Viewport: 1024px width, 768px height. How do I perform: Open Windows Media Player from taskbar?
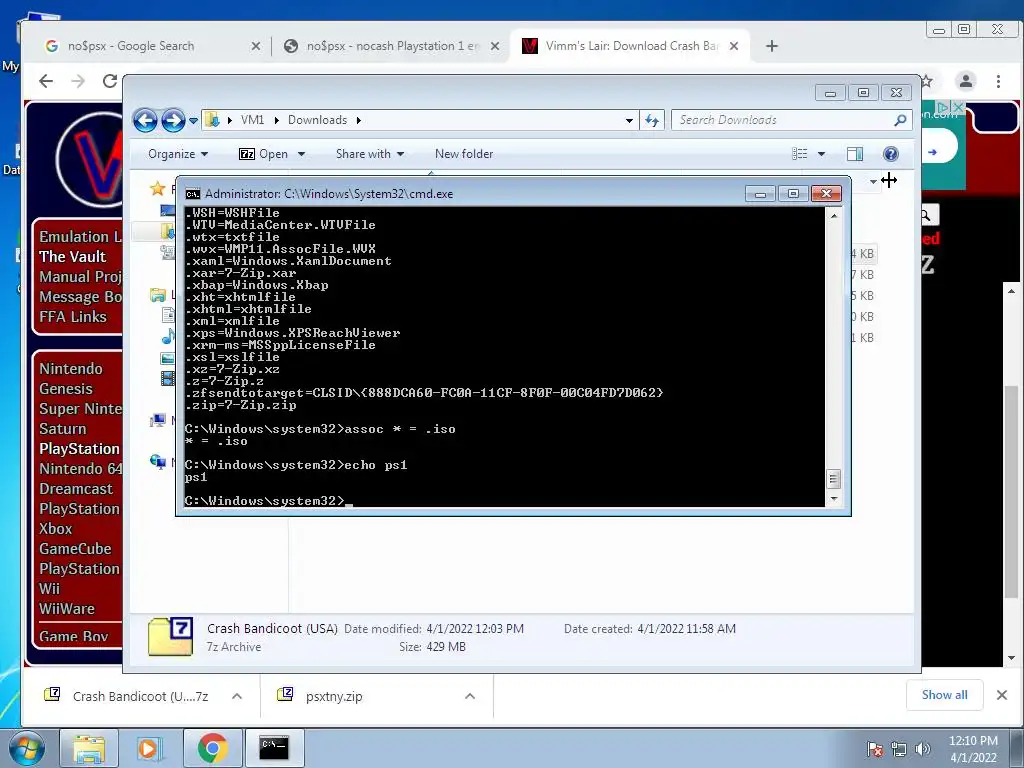(149, 748)
